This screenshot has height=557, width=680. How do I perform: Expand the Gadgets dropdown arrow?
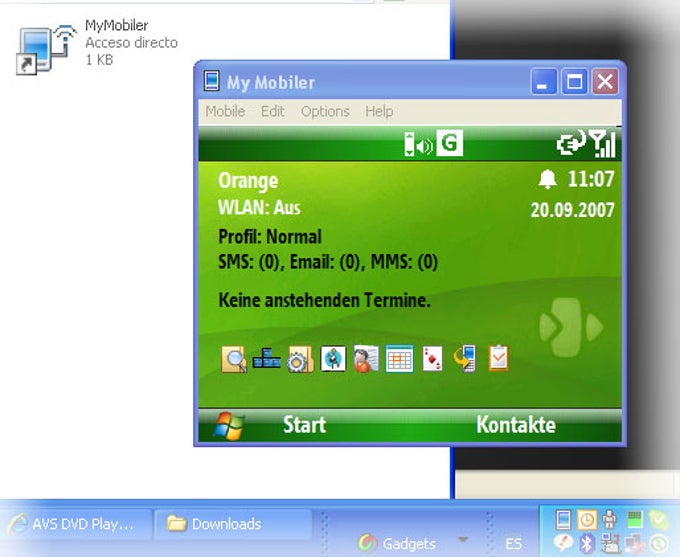tap(463, 540)
